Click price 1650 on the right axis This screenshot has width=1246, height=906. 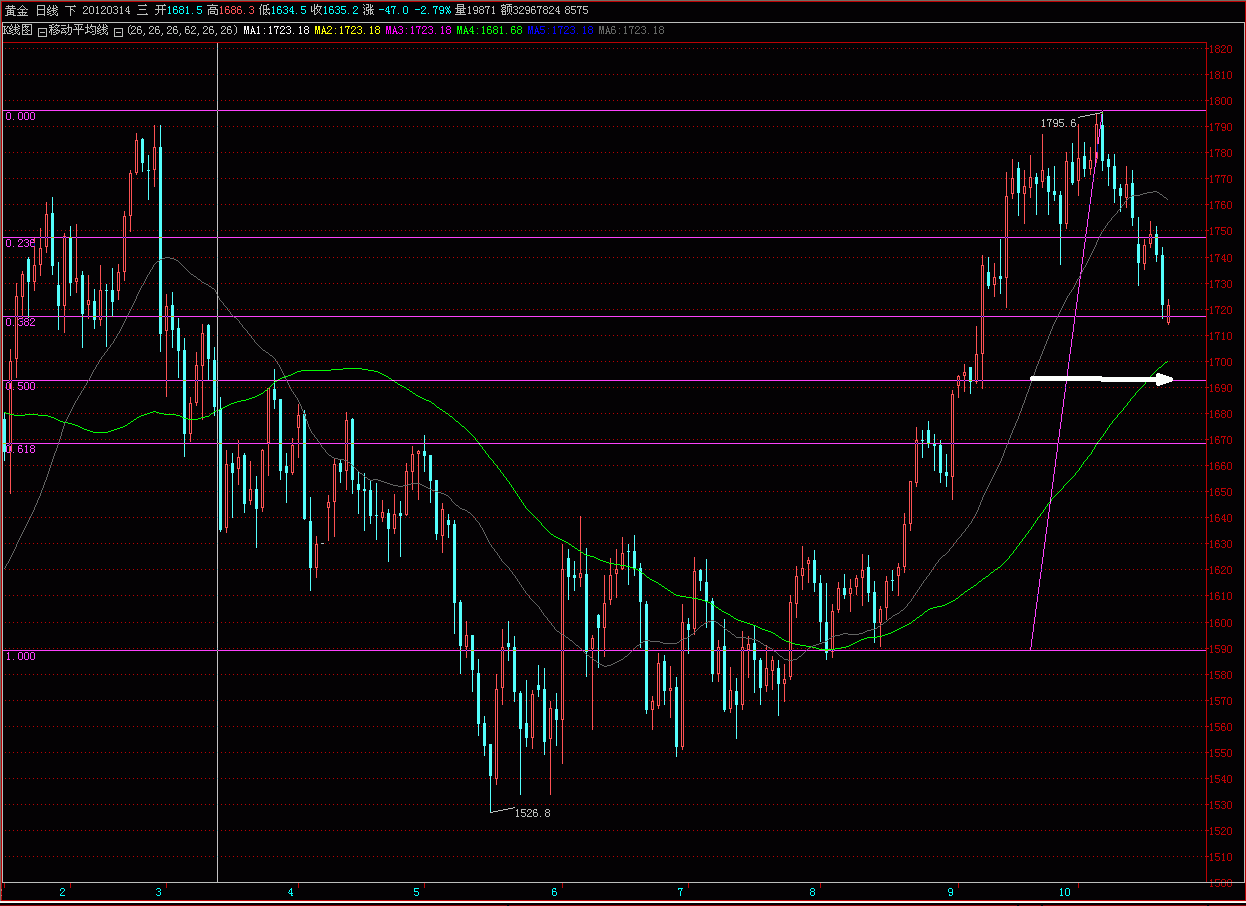1220,492
